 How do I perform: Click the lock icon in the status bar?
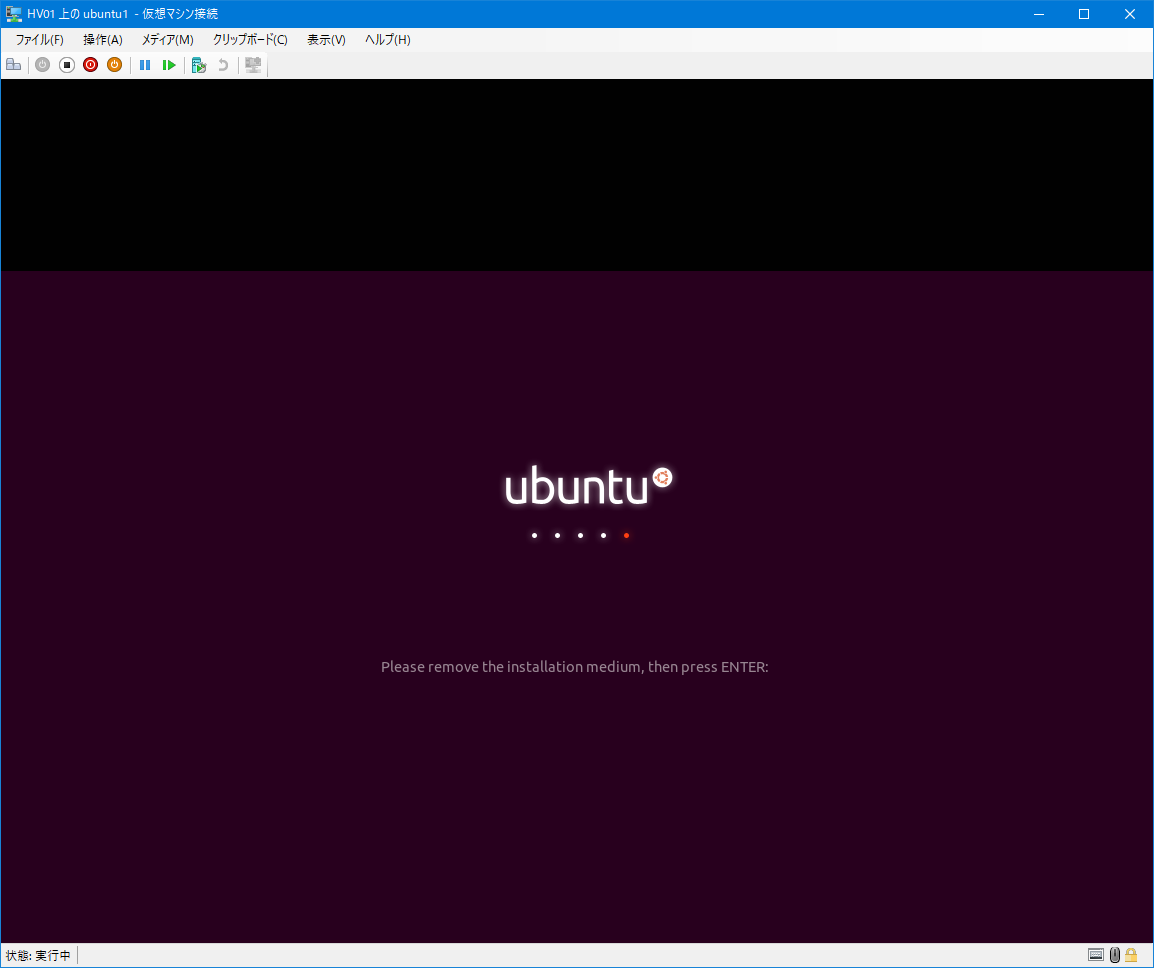tap(1131, 955)
